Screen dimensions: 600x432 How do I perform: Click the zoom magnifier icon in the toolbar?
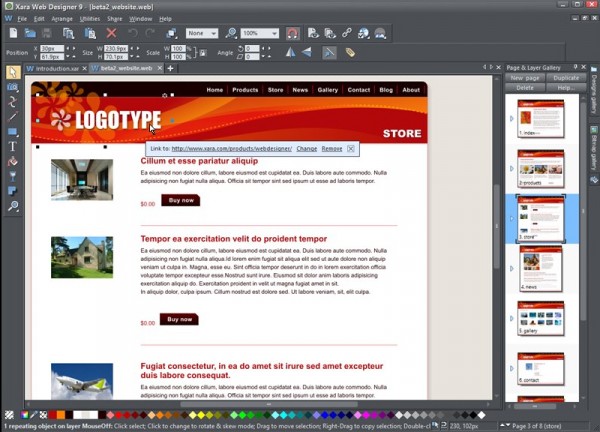231,33
